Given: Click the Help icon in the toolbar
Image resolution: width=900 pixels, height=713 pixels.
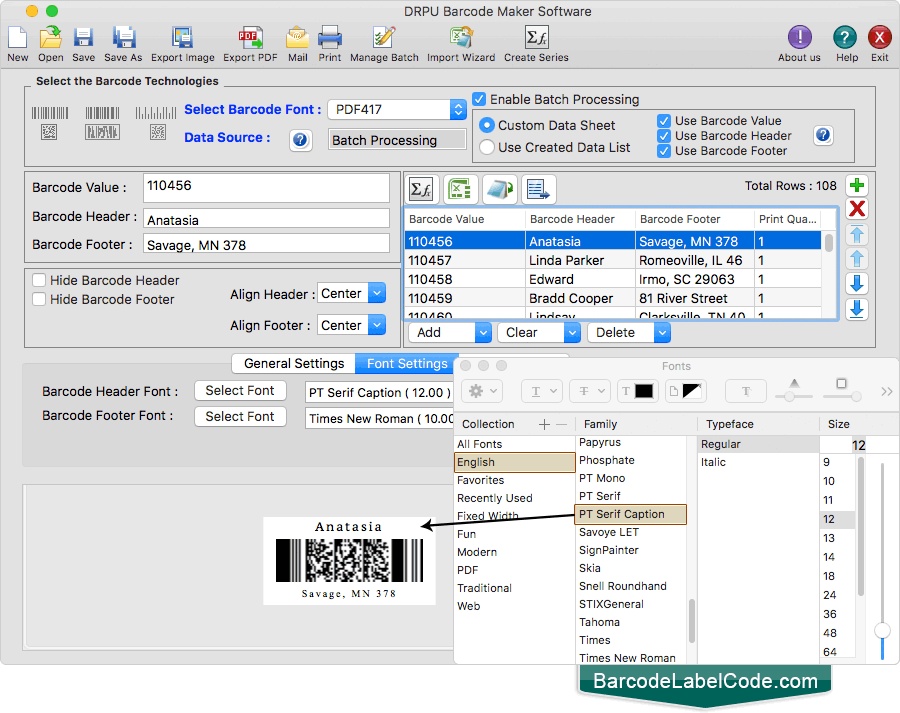Looking at the screenshot, I should pyautogui.click(x=844, y=38).
